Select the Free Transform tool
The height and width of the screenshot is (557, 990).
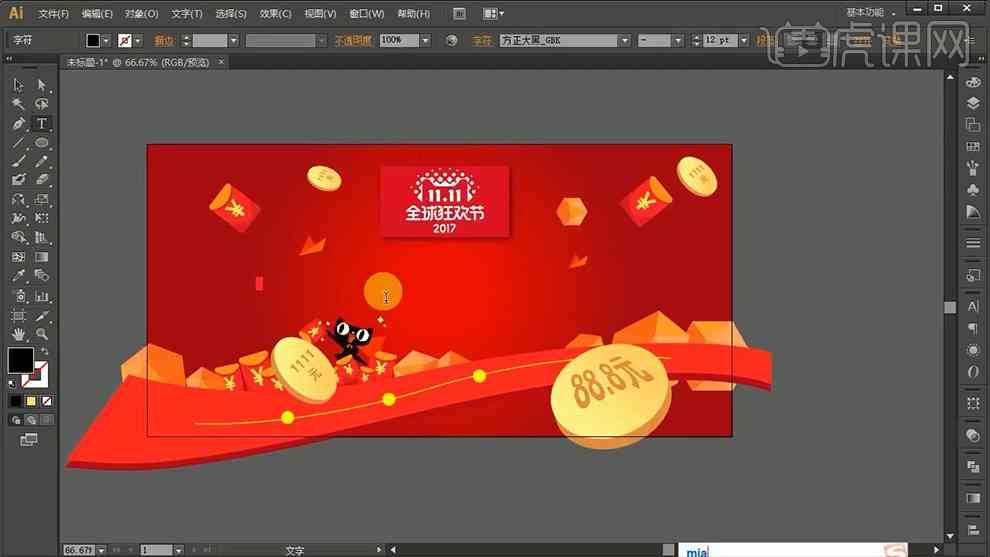42,219
